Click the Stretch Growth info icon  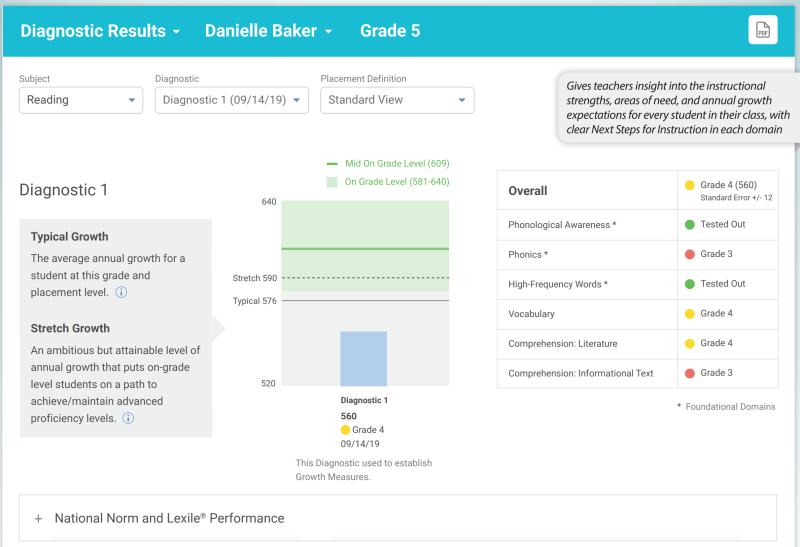128,418
